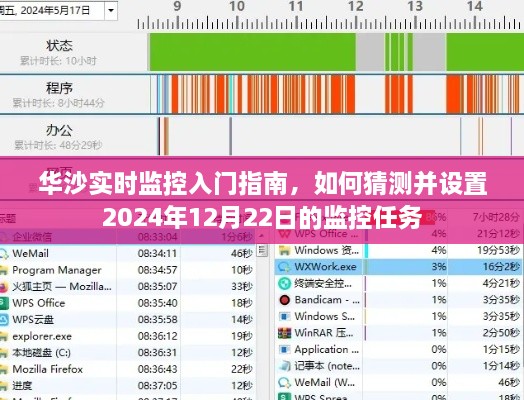
Task: Select the Mozilla Firefox row at 08:36:43
Action: (128, 369)
